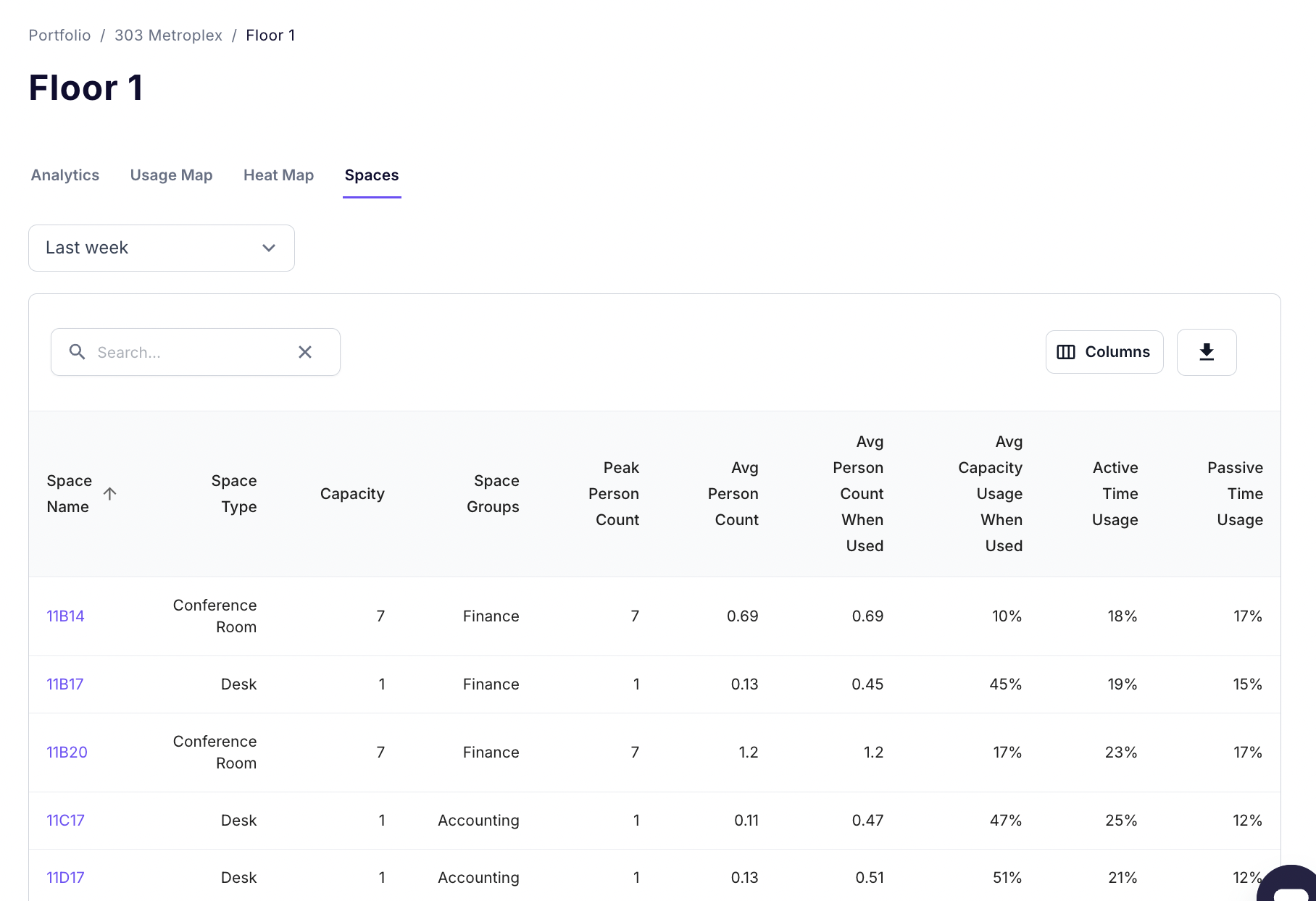Open space 11B14 link

pyautogui.click(x=65, y=616)
